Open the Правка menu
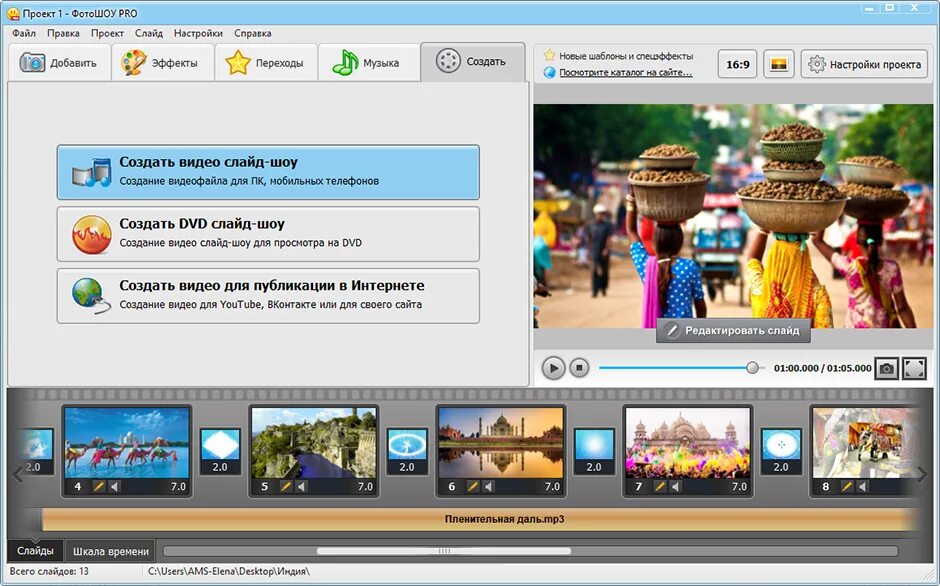This screenshot has height=586, width=940. (63, 33)
